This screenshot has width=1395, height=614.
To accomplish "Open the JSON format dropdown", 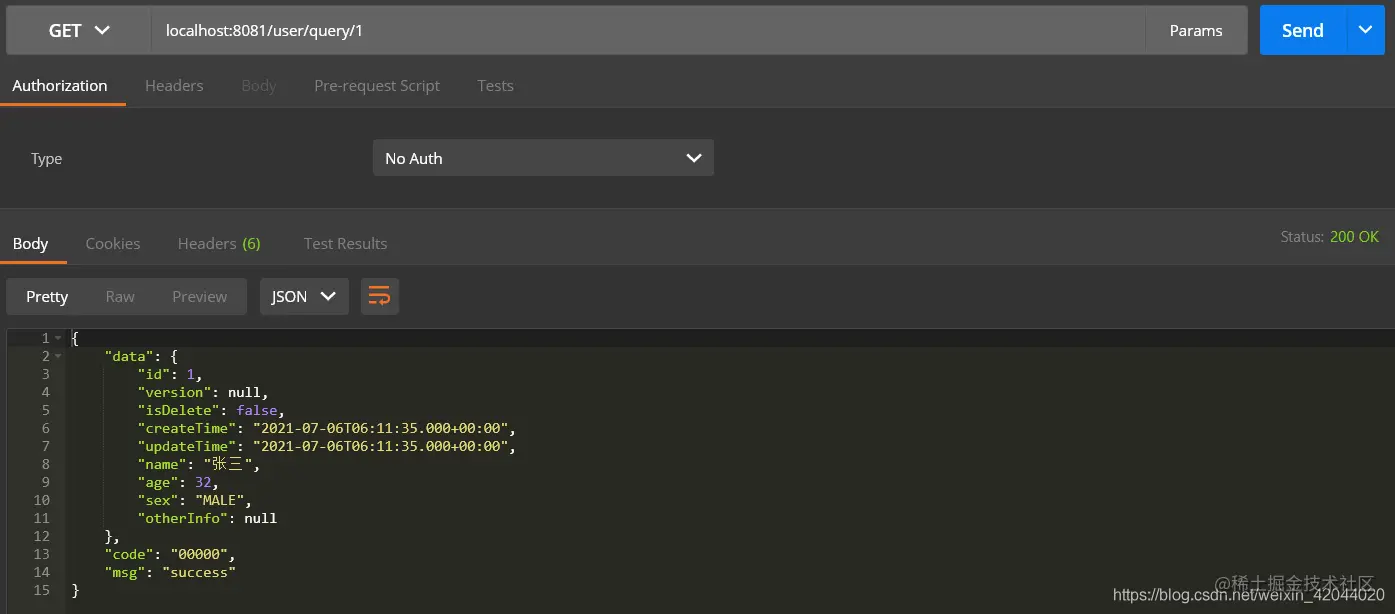I will (x=304, y=296).
